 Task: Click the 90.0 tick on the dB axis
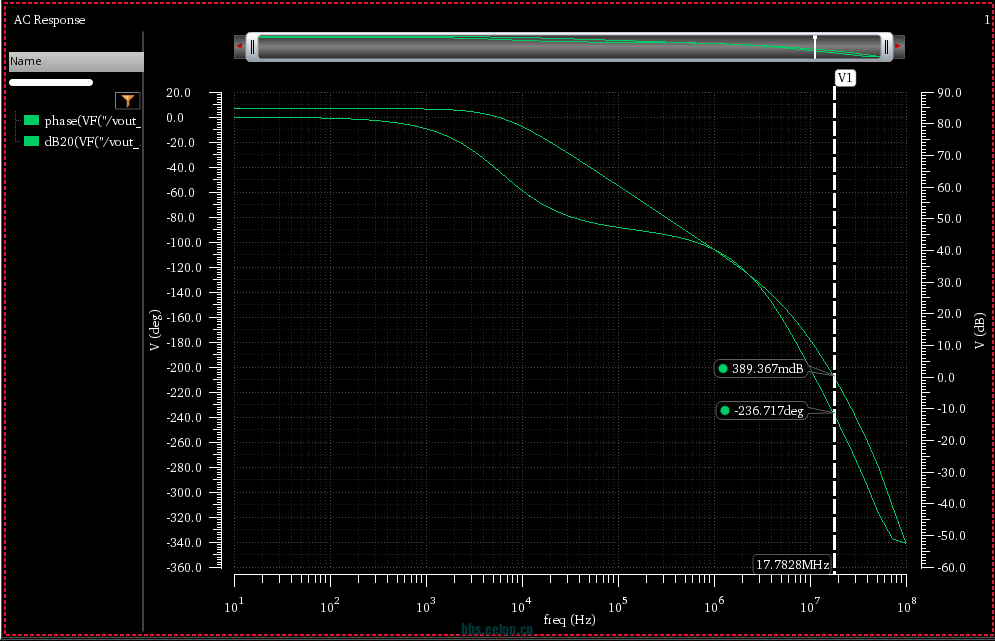coord(949,93)
